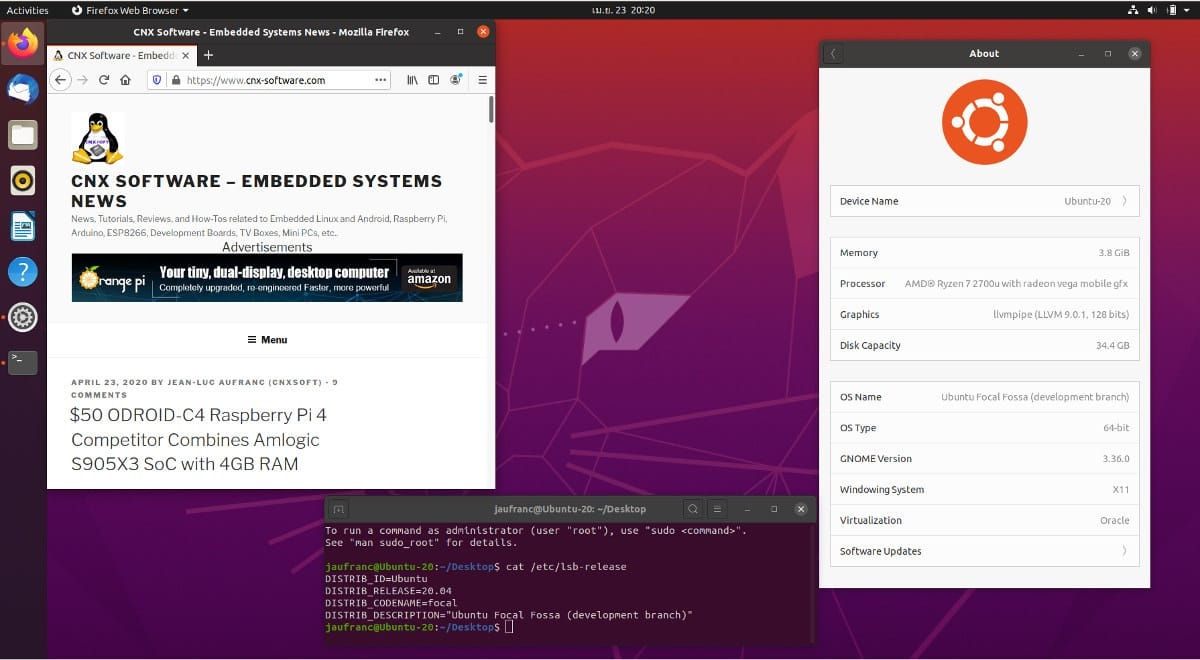
Task: Open terminal hamburger menu
Action: point(717,509)
